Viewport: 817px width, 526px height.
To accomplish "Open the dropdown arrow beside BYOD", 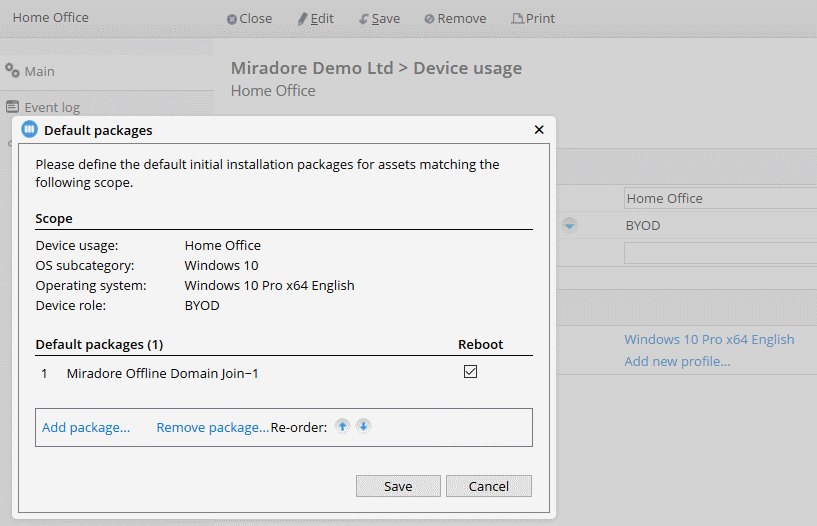I will click(x=570, y=226).
